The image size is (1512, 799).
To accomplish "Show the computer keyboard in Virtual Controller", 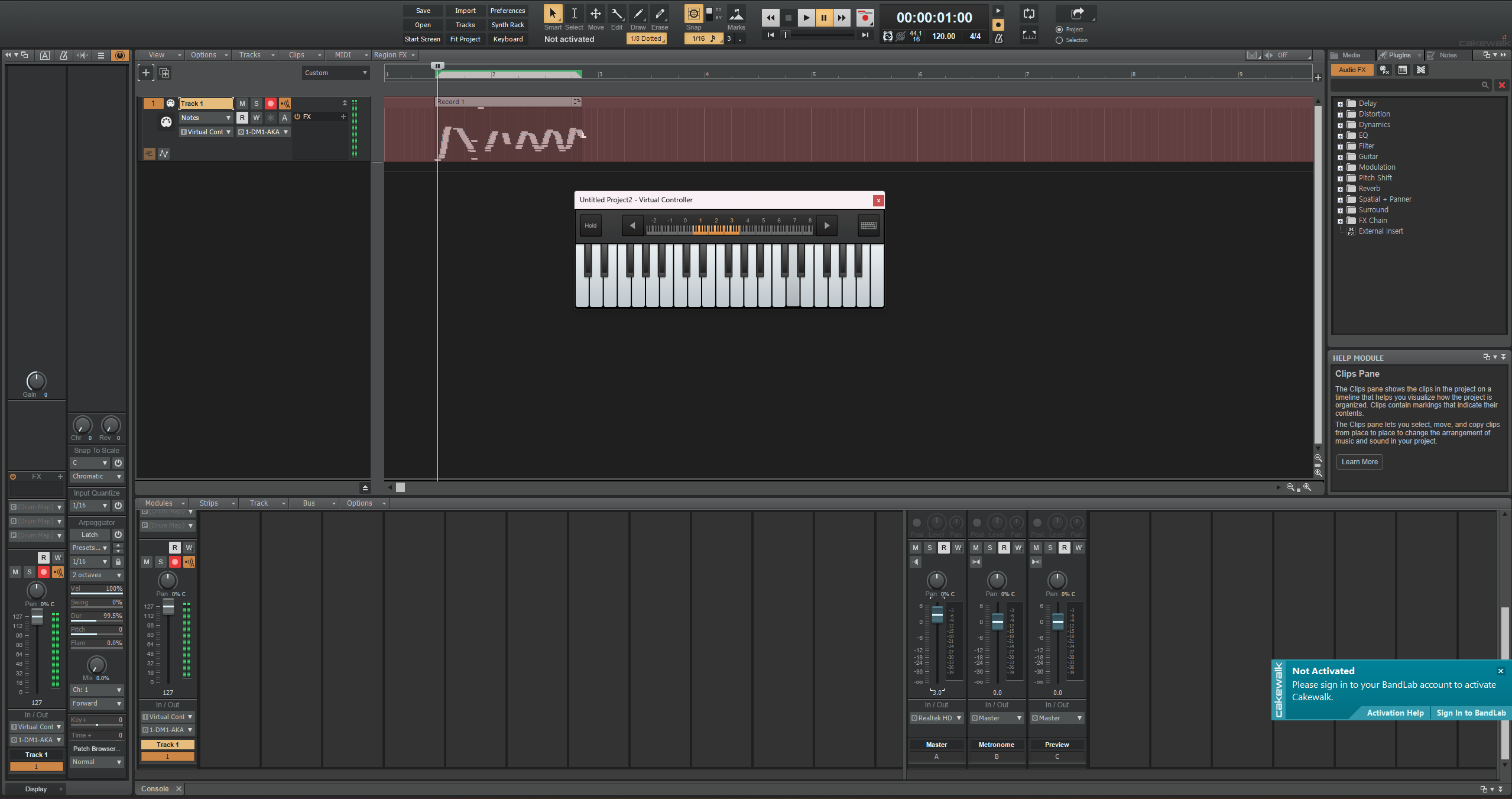I will [868, 225].
